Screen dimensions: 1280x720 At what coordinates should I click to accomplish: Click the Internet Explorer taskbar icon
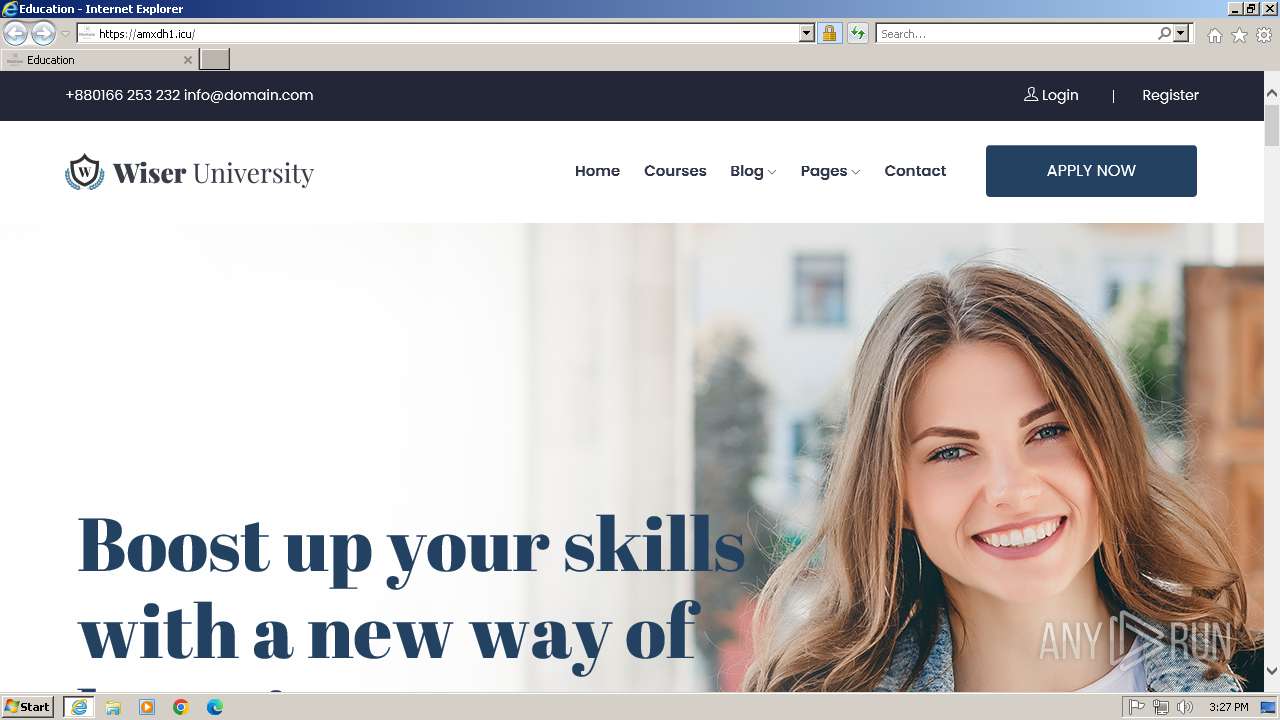coord(79,707)
